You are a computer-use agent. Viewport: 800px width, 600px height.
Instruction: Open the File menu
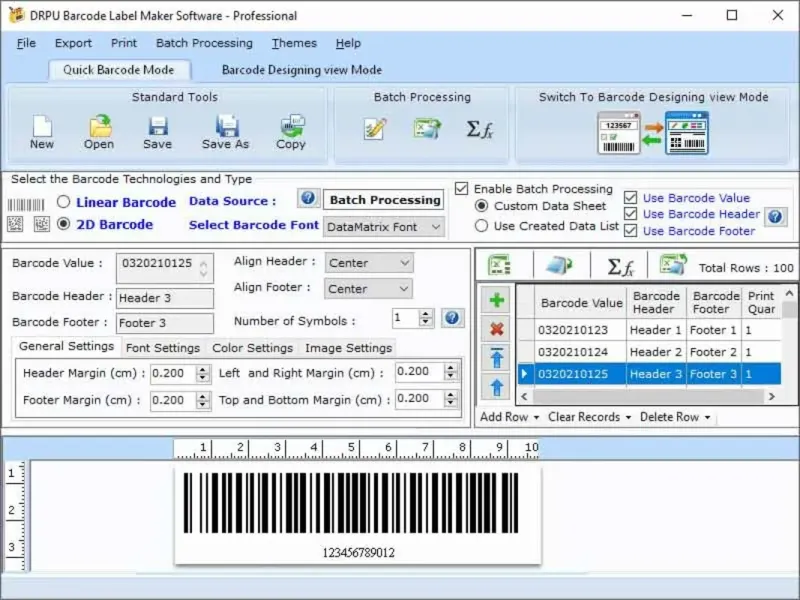click(x=26, y=43)
